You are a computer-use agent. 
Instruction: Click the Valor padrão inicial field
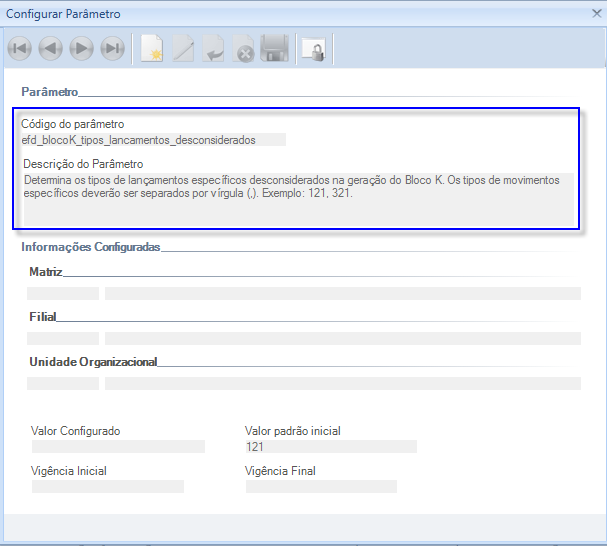coord(330,447)
